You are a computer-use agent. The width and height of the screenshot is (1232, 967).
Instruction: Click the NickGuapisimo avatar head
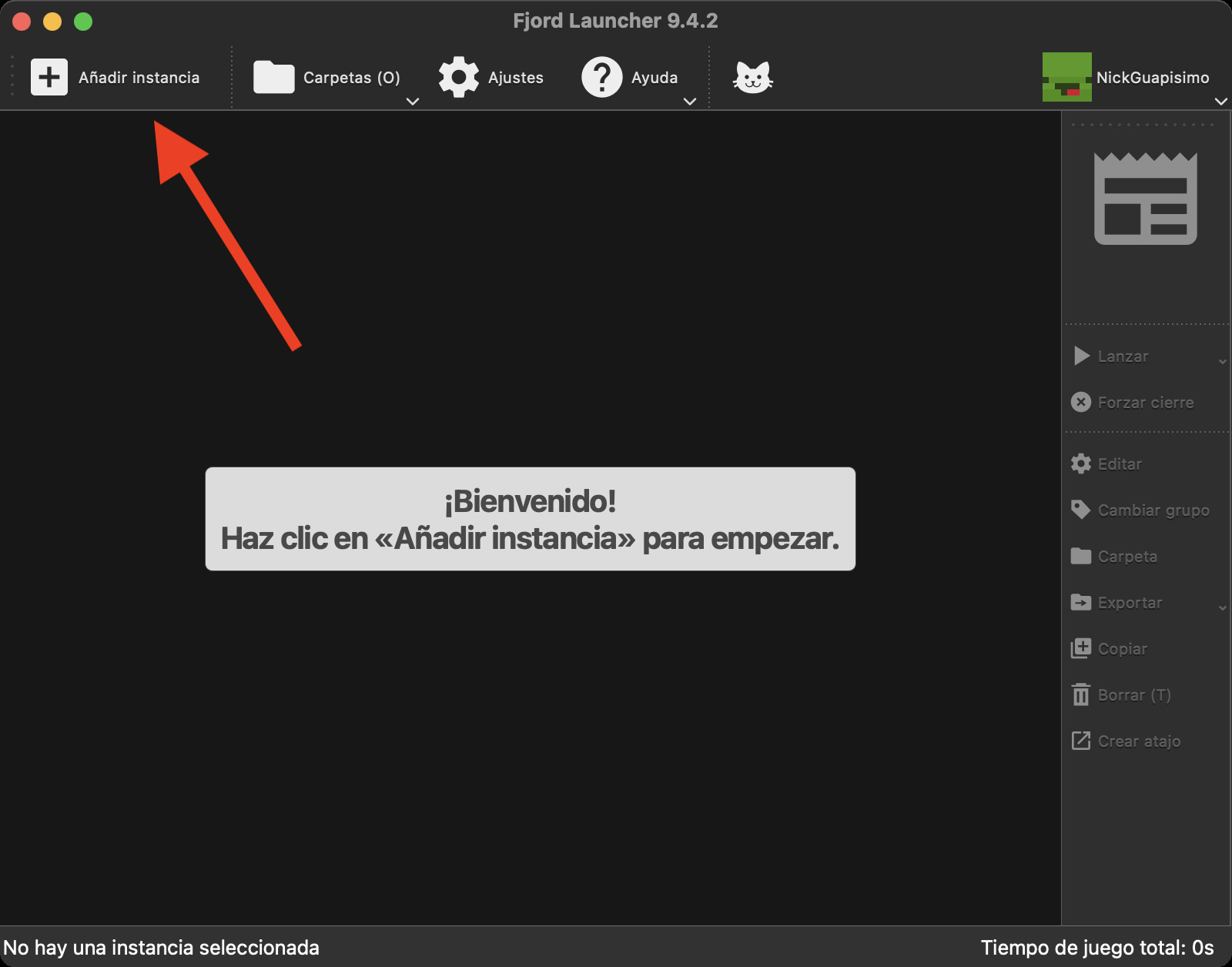1066,77
